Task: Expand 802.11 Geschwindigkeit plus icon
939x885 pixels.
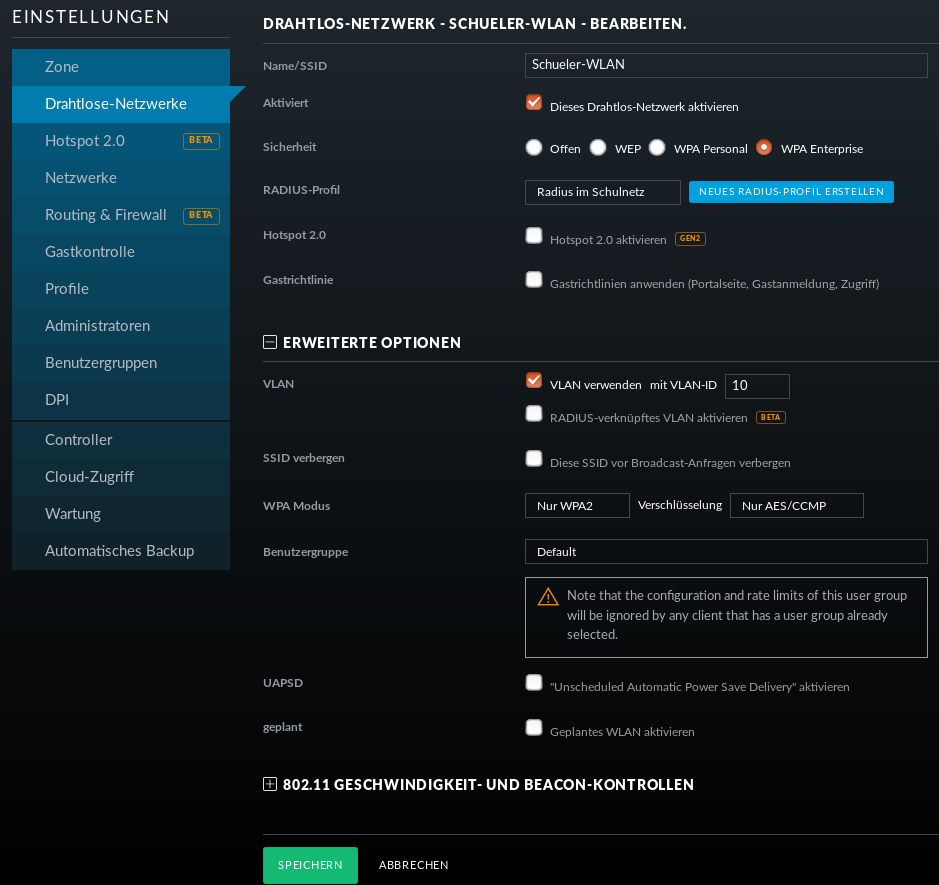Action: 269,784
